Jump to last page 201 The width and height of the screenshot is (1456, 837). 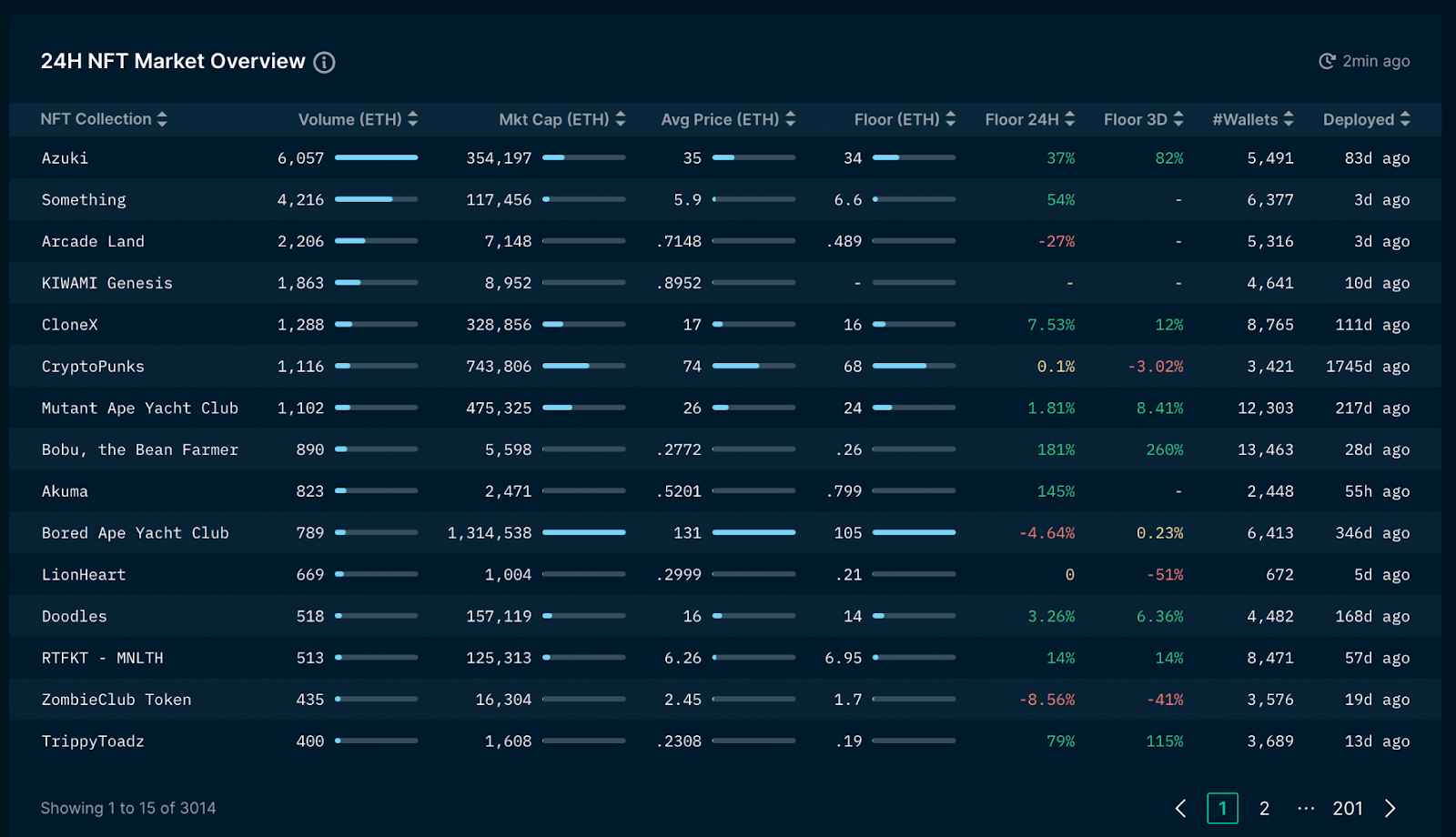tap(1348, 808)
